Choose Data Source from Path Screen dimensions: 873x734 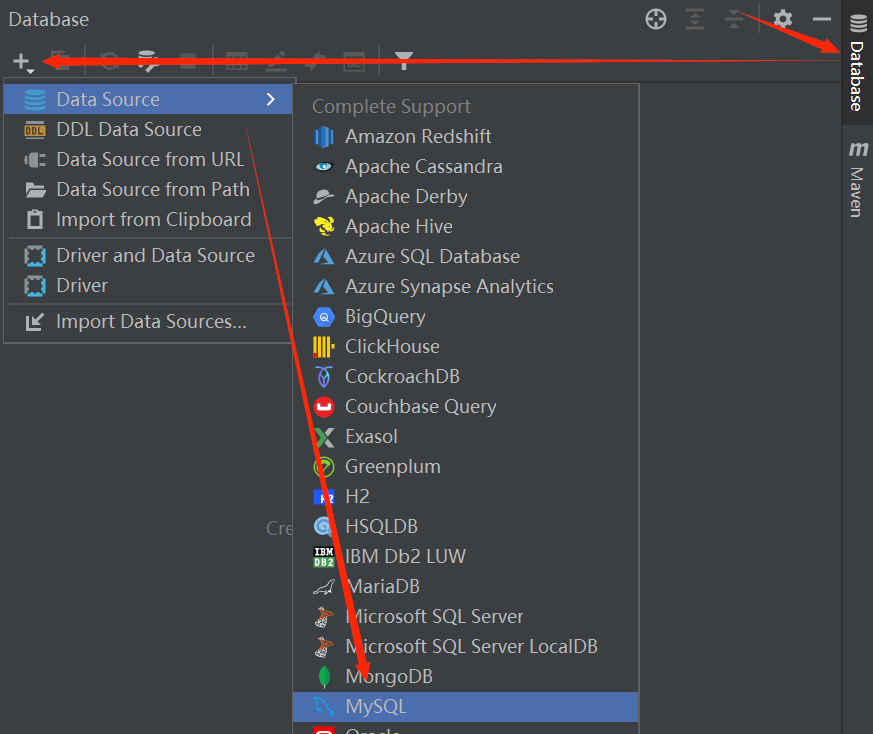point(148,190)
